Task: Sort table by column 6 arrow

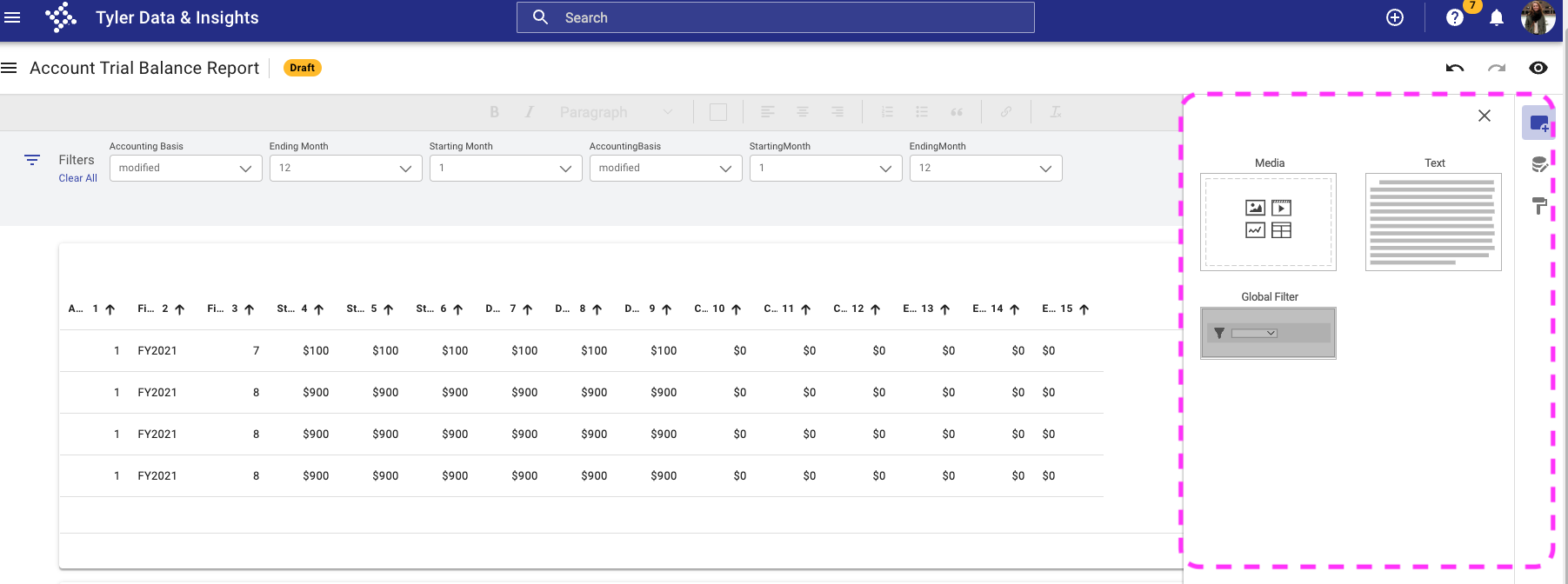Action: [458, 309]
